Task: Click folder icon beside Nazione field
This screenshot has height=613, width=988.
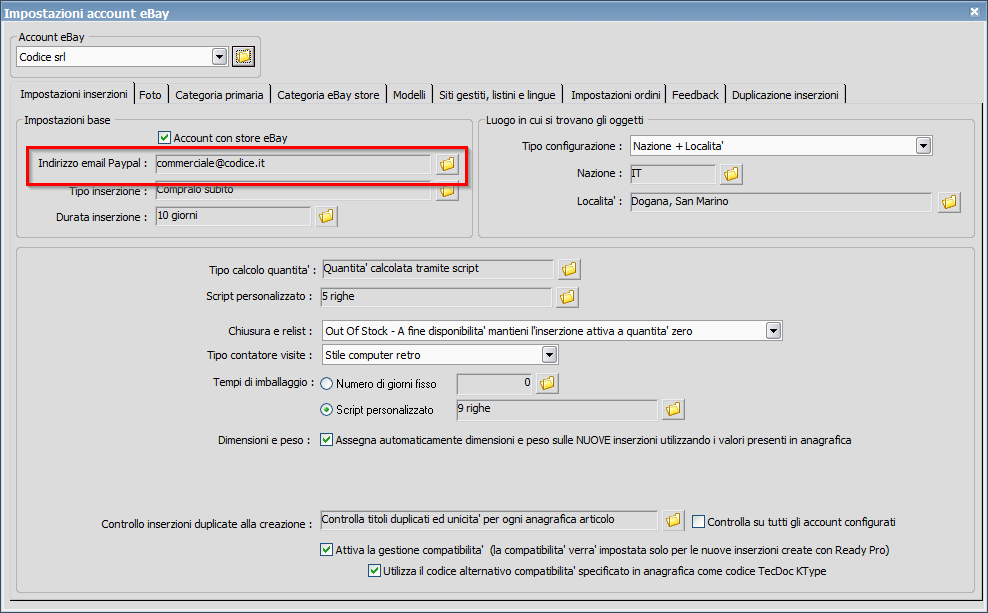Action: pos(731,174)
